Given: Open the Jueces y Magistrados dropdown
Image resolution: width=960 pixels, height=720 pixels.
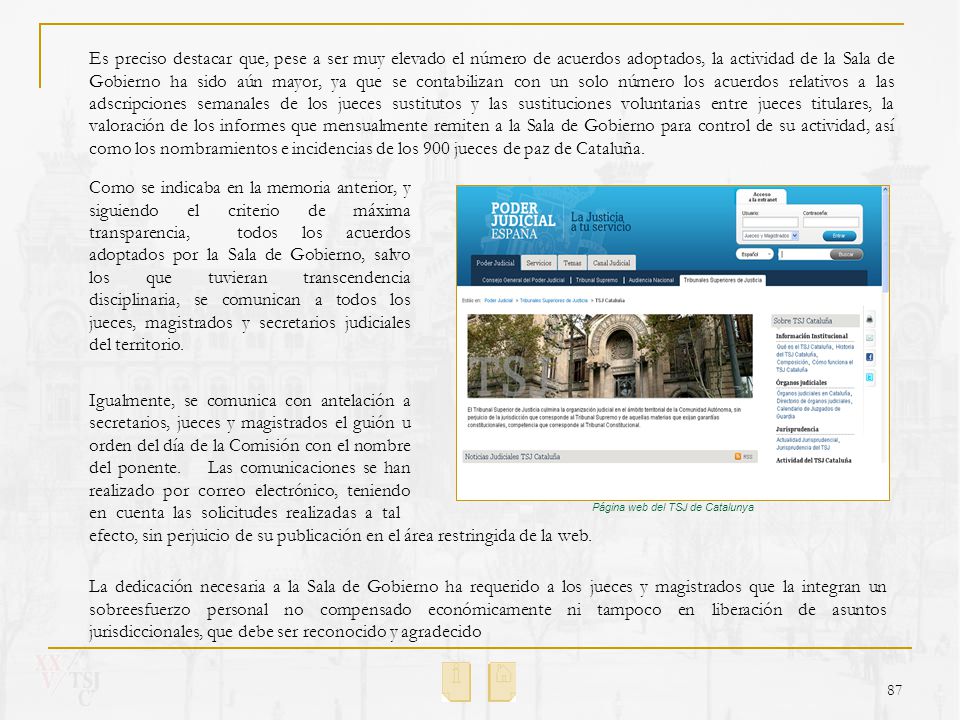Looking at the screenshot, I should click(x=770, y=236).
